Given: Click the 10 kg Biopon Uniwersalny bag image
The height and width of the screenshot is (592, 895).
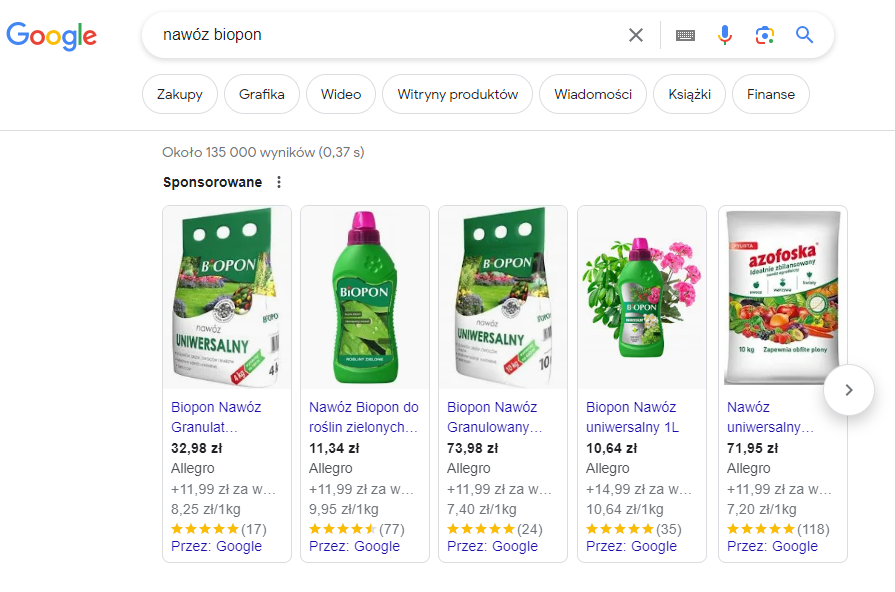Looking at the screenshot, I should point(503,297).
